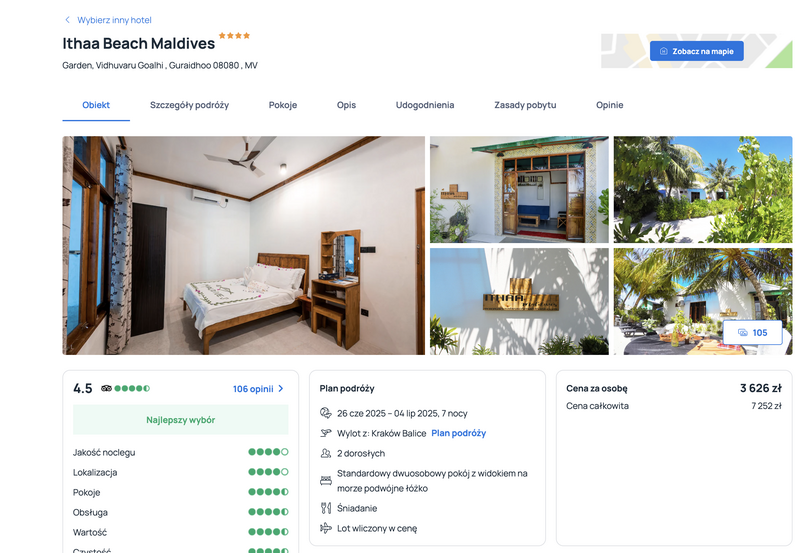
Task: Click the guests icon beside 2 dorosłych
Action: (326, 453)
